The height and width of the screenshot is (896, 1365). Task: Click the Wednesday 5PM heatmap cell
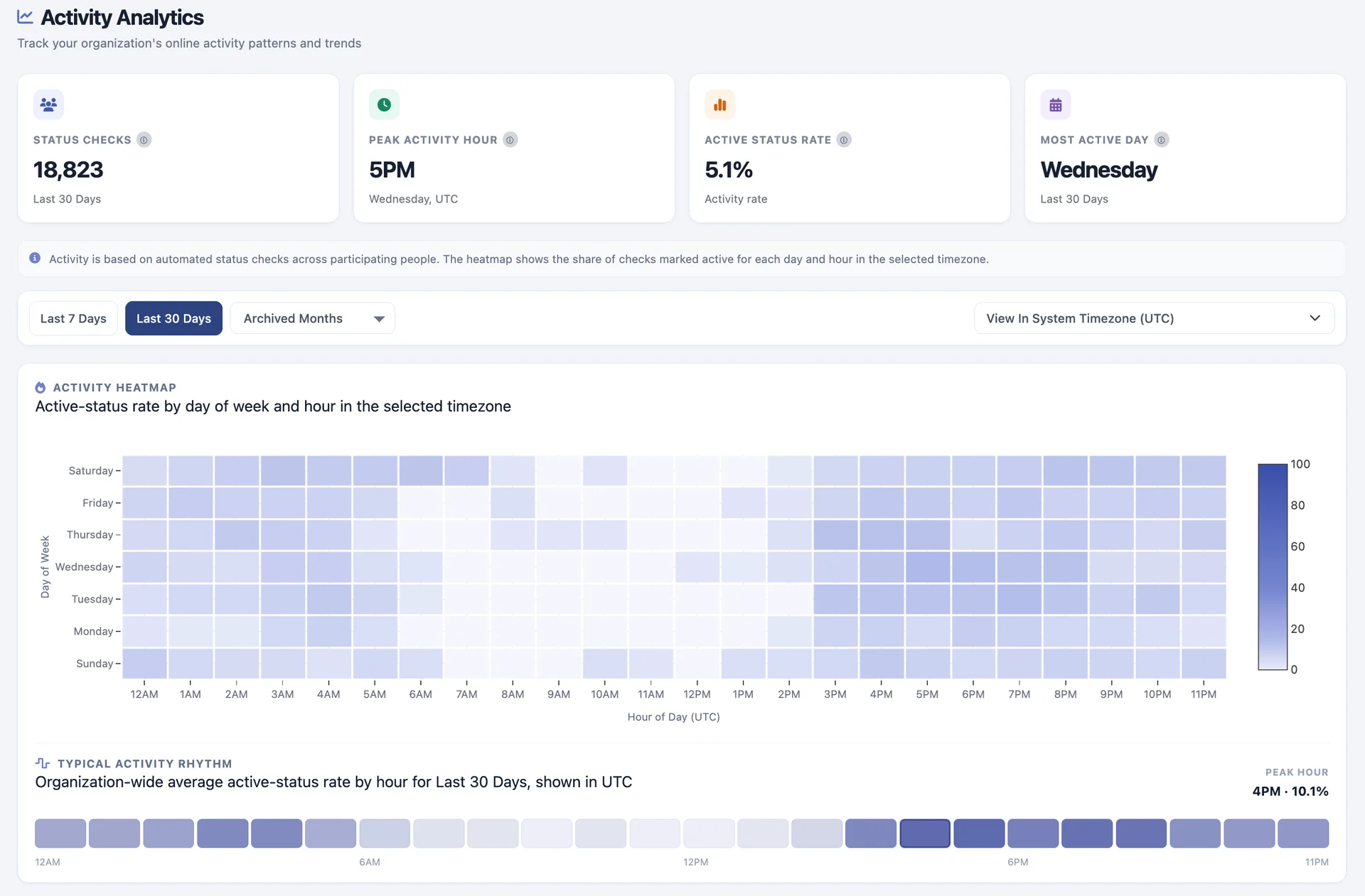pyautogui.click(x=927, y=567)
